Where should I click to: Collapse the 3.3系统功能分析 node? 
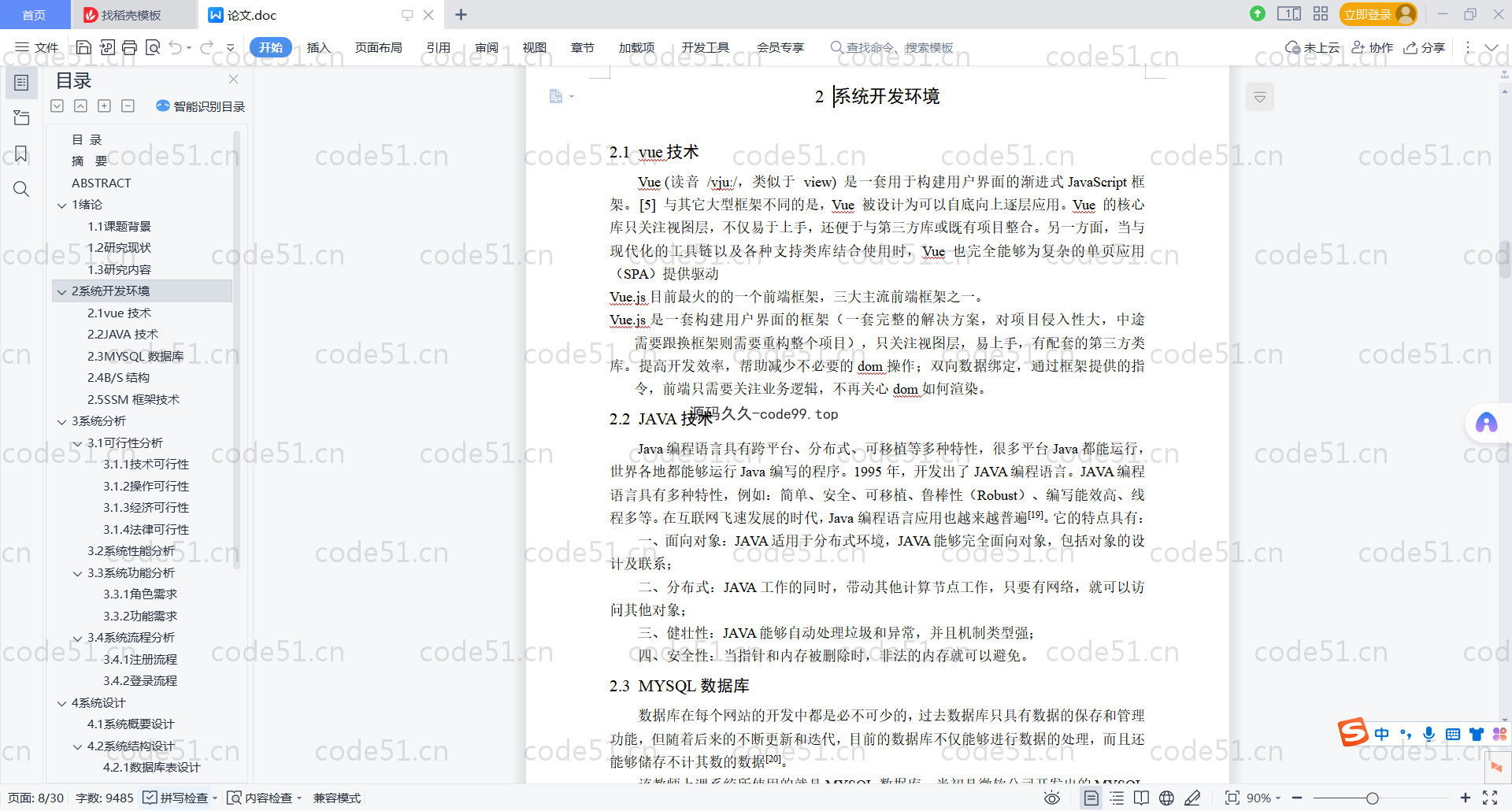coord(77,573)
